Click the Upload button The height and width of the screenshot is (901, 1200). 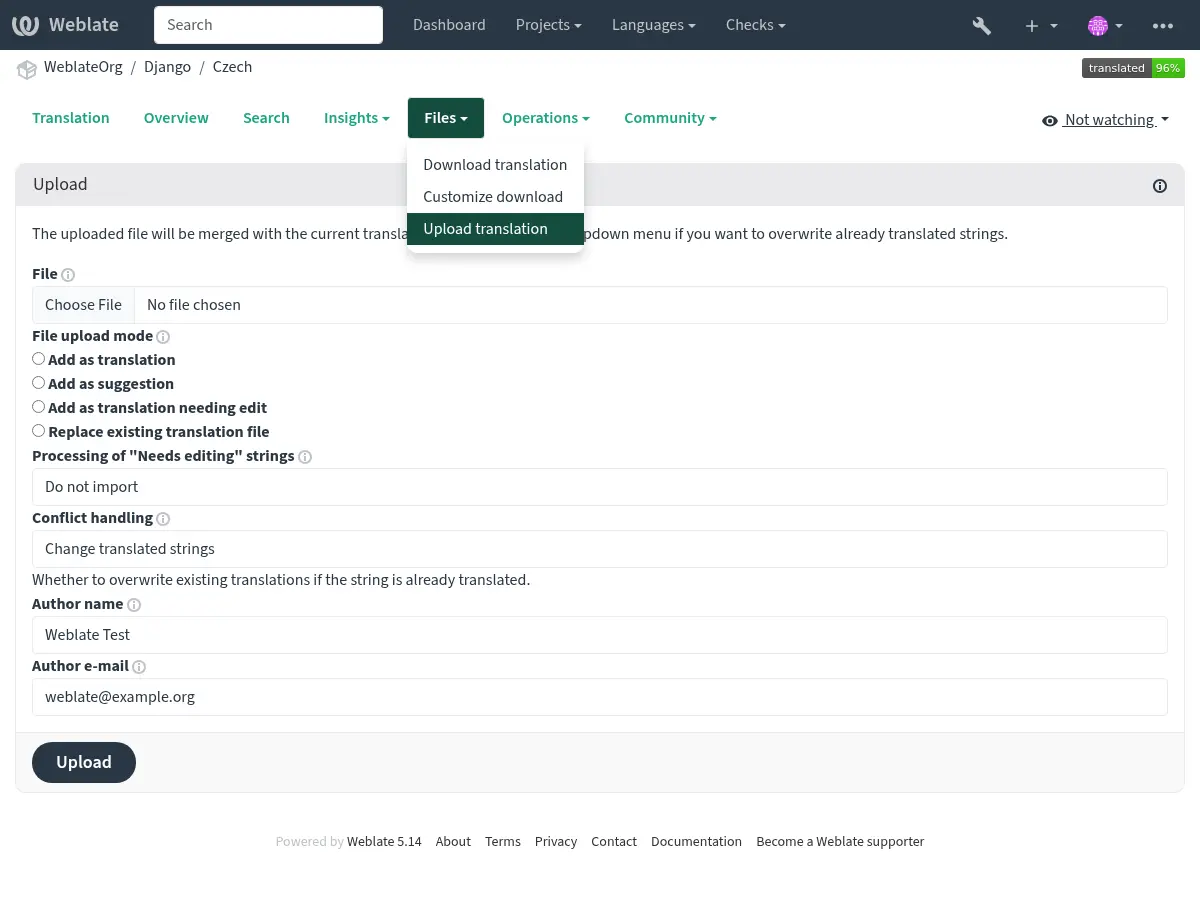click(x=84, y=762)
